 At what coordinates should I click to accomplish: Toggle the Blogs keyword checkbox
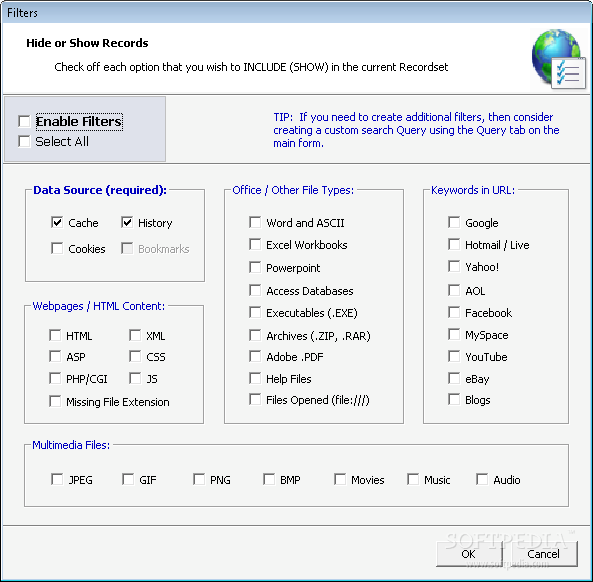(x=454, y=399)
